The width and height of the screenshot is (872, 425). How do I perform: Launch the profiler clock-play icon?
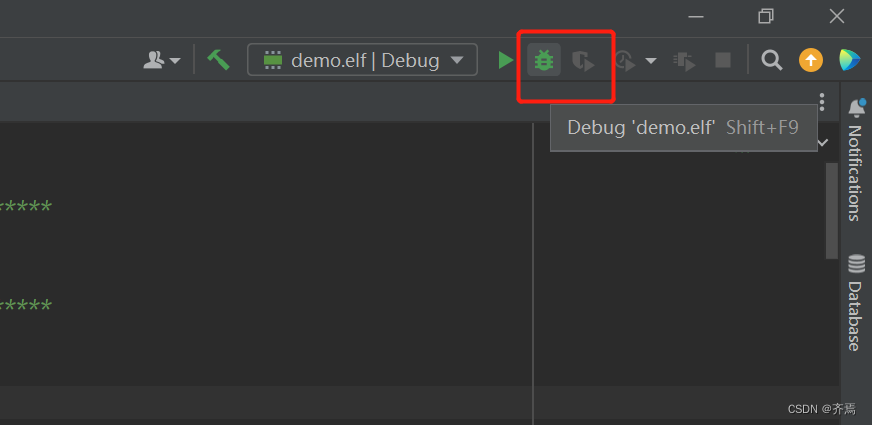coord(626,60)
